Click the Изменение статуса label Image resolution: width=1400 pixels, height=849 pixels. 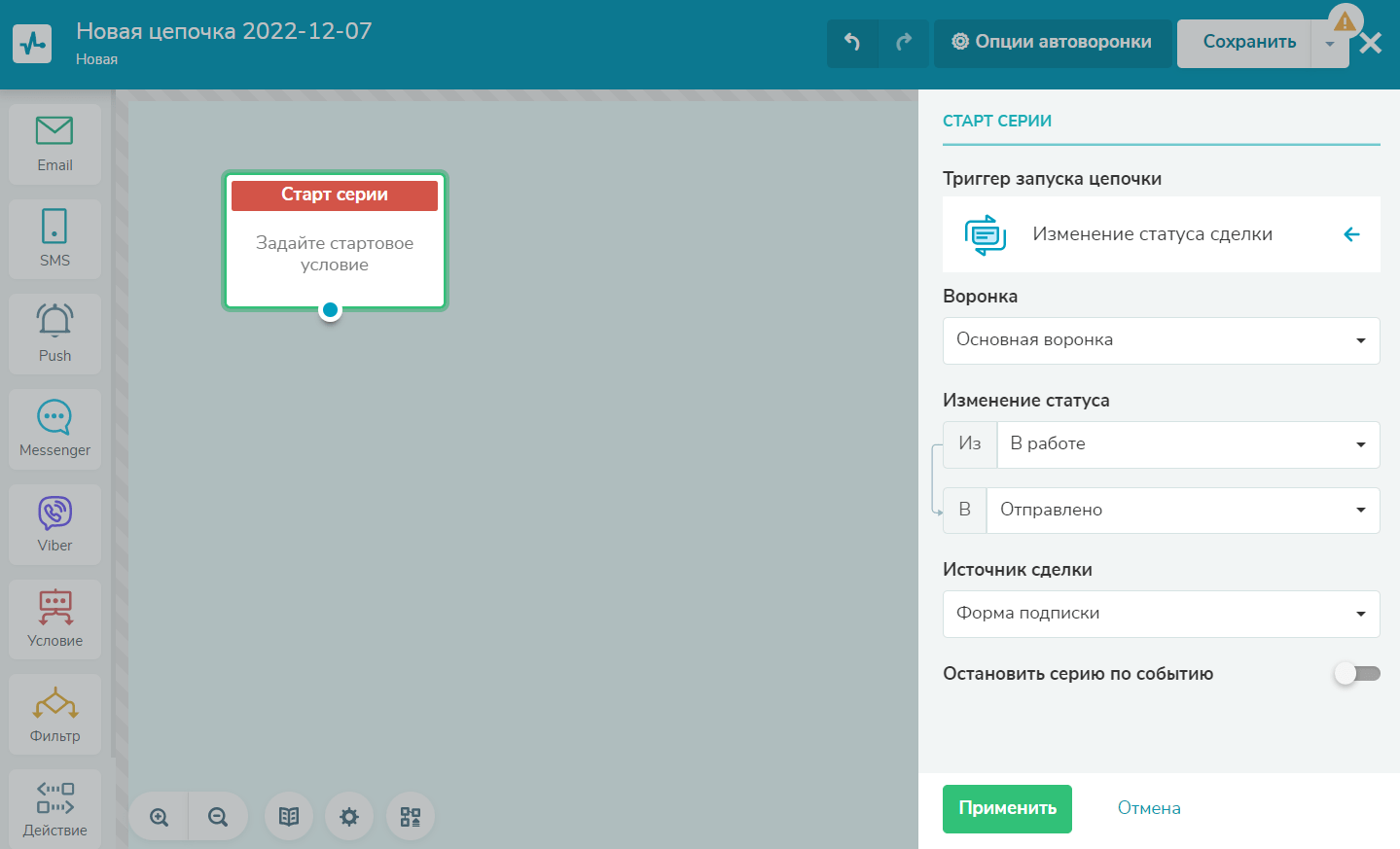coord(1025,401)
